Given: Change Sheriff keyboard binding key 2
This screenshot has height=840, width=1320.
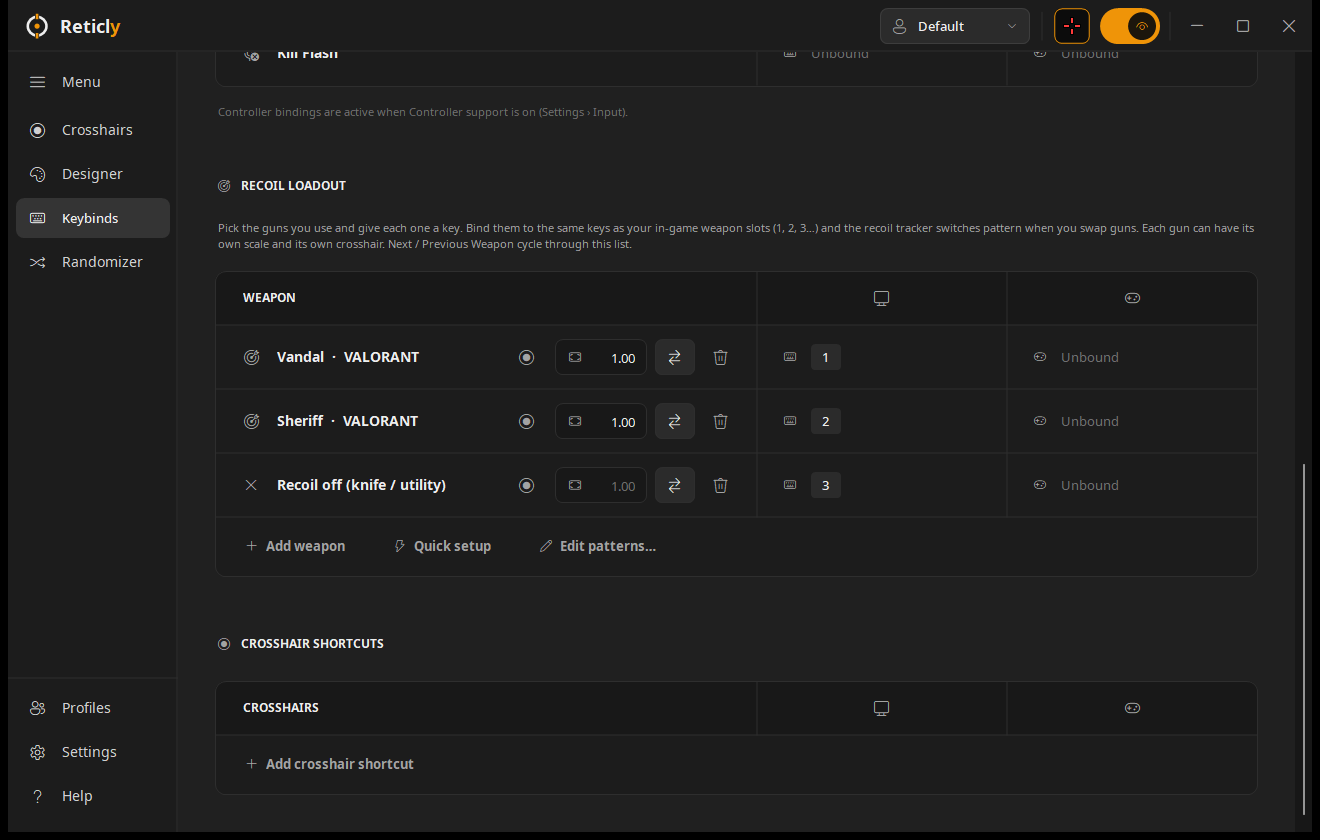Looking at the screenshot, I should tap(826, 421).
